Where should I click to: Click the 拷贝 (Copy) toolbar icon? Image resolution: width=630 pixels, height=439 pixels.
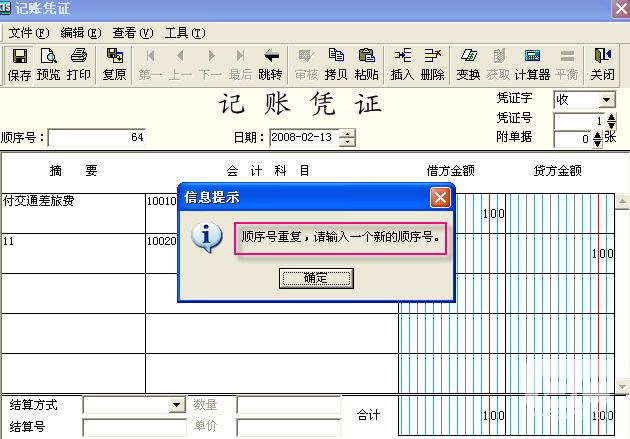tap(336, 63)
